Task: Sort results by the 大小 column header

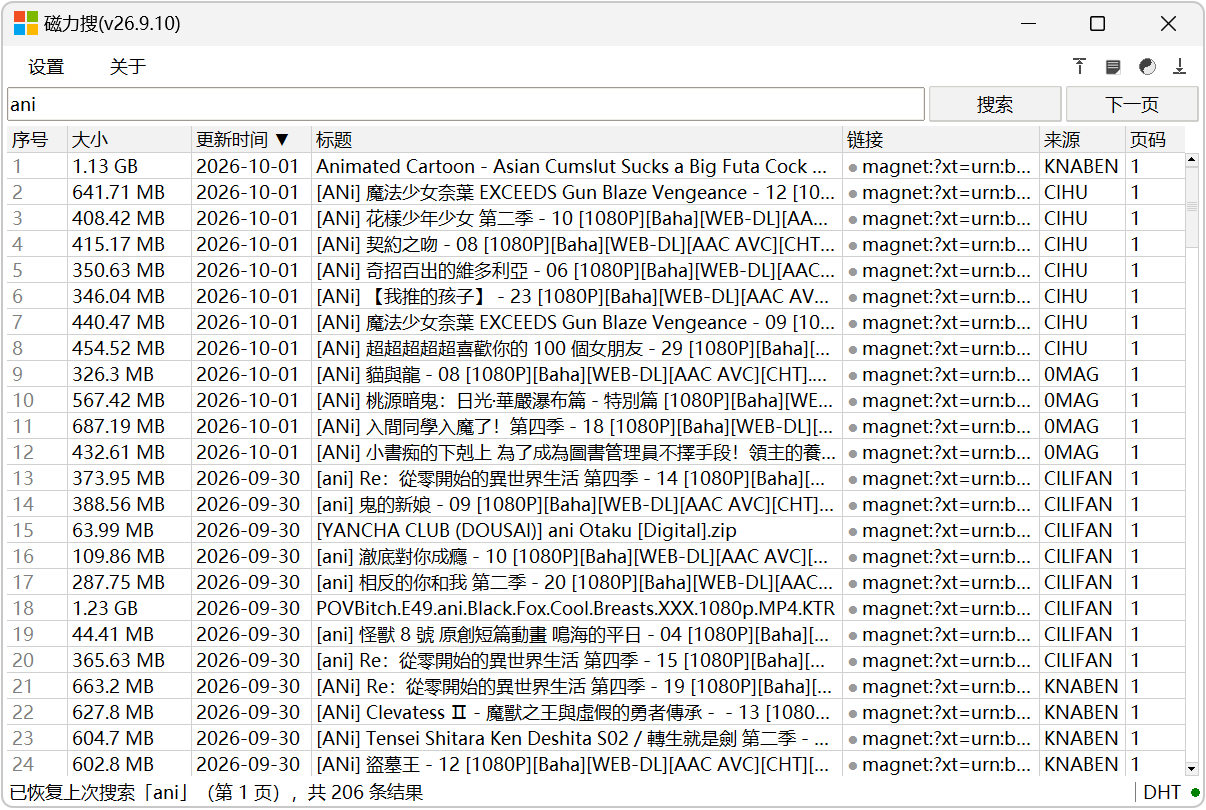Action: click(130, 140)
